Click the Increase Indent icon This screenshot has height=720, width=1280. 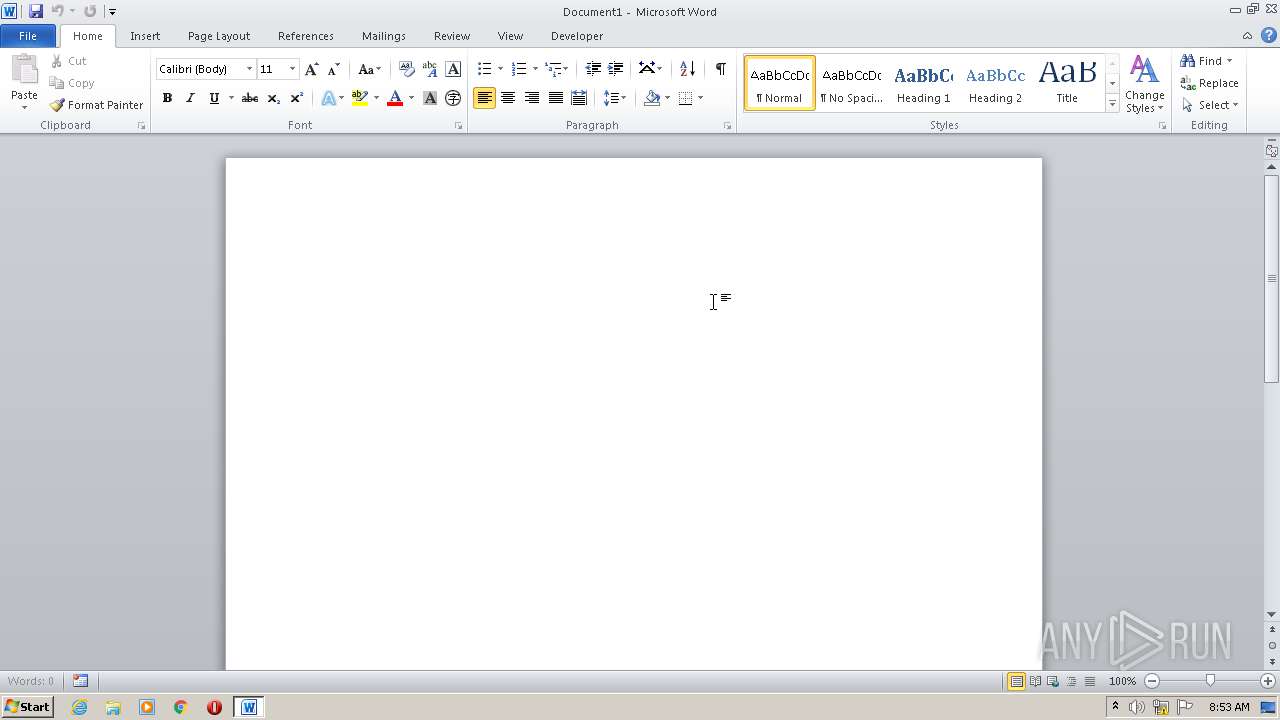coord(616,69)
